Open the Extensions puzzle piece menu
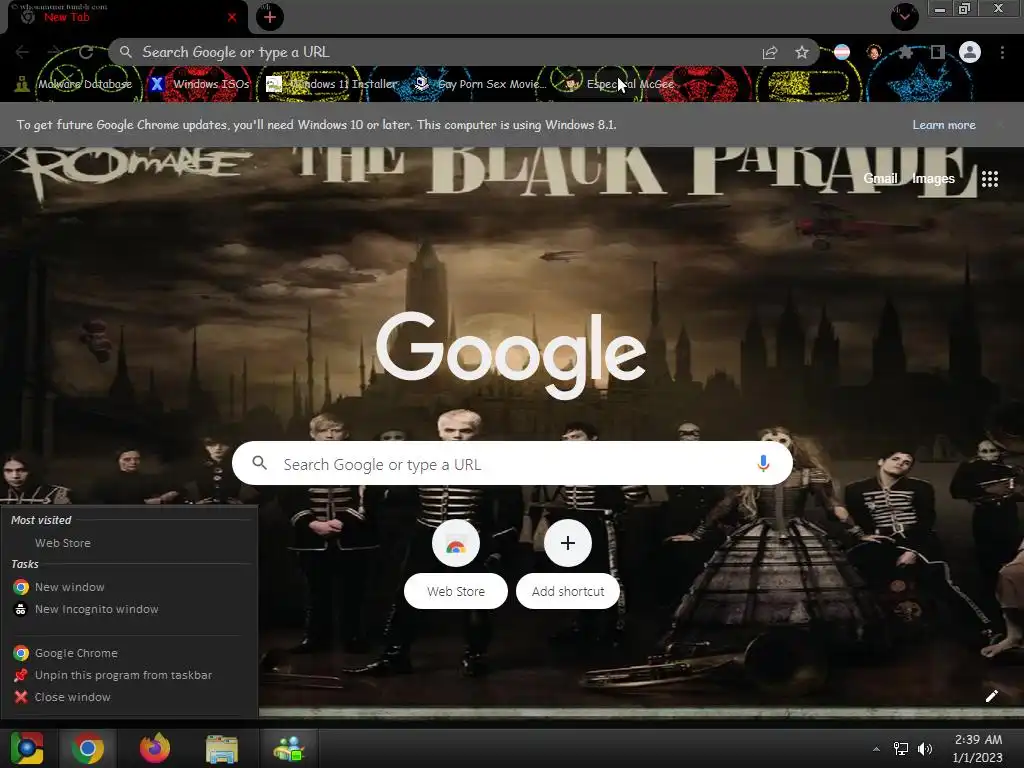This screenshot has height=768, width=1024. click(905, 52)
